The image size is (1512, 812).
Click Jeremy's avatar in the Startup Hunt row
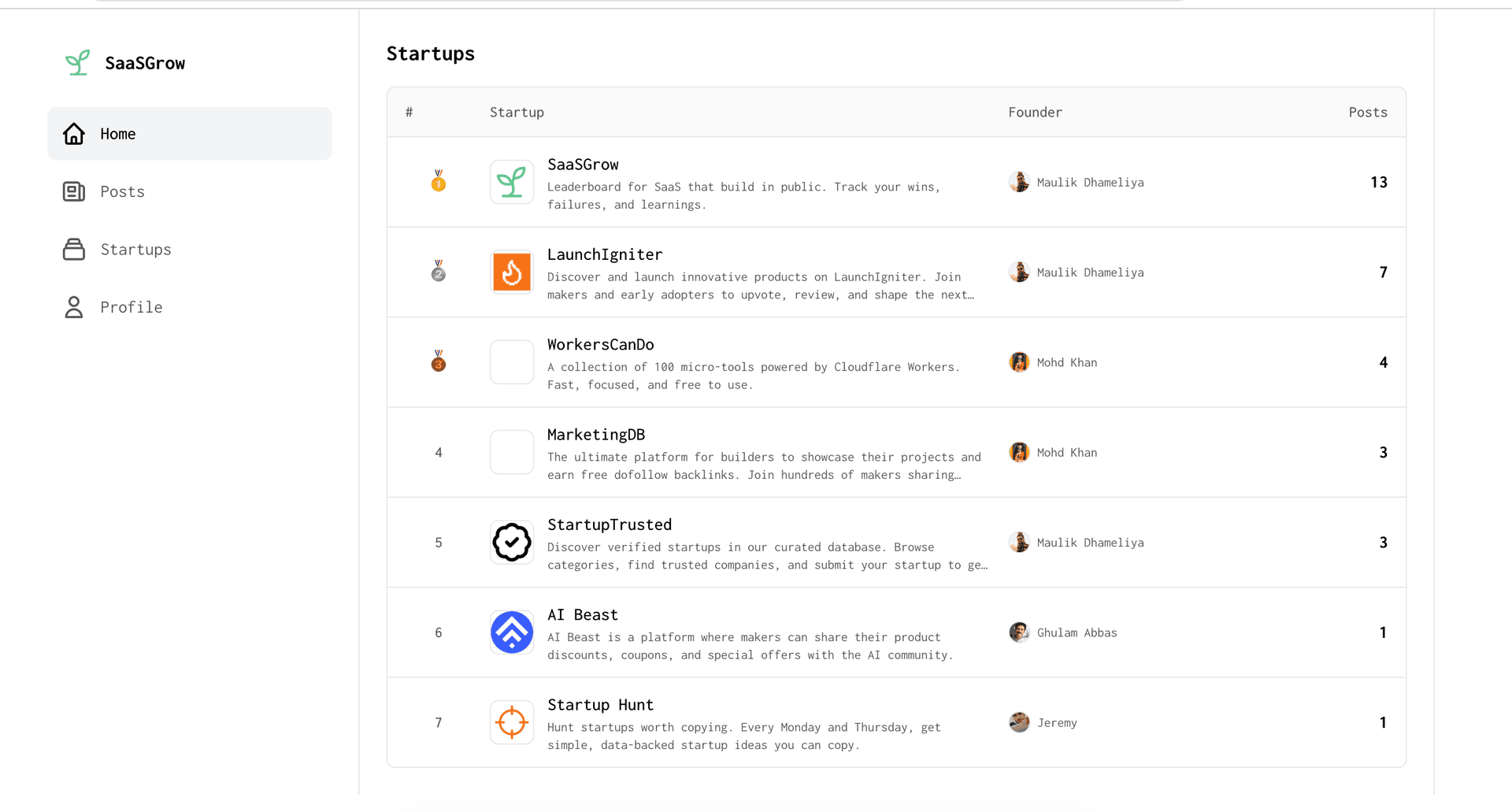coord(1019,722)
